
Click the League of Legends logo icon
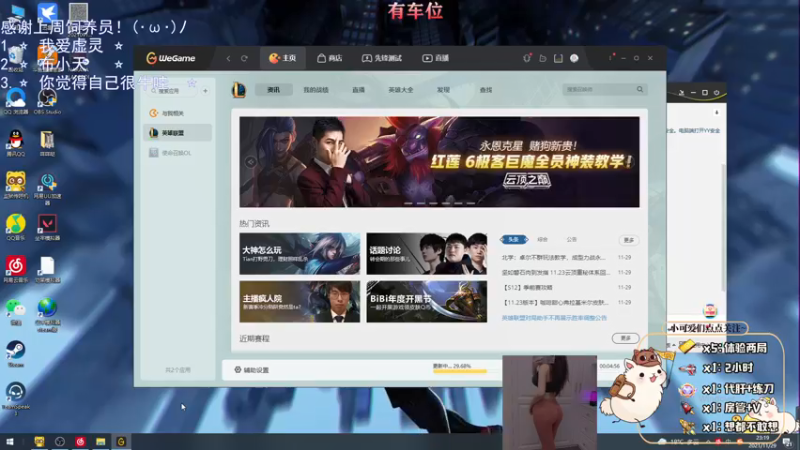(239, 90)
